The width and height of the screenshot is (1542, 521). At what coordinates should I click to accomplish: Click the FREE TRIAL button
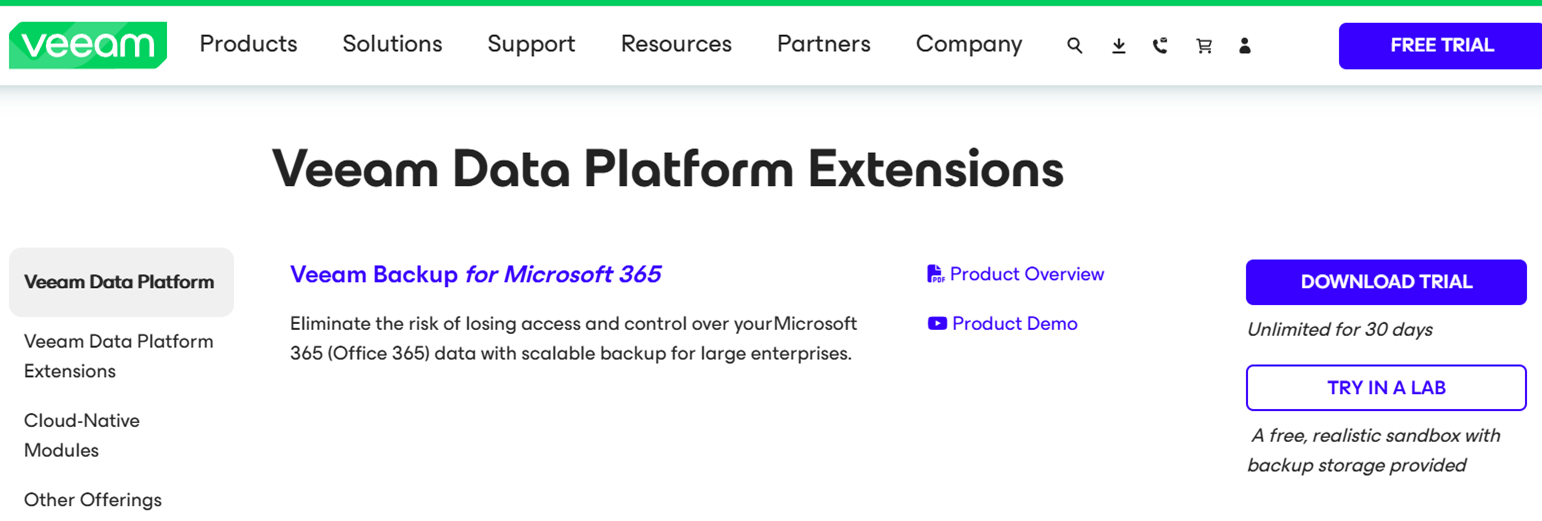click(x=1440, y=46)
